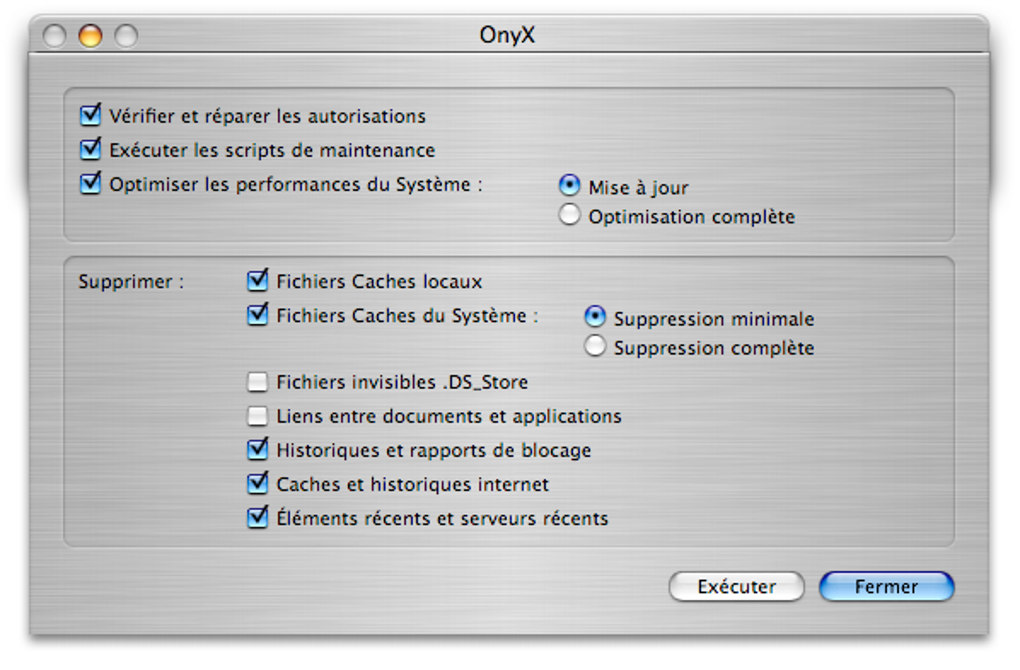Image resolution: width=1020 pixels, height=670 pixels.
Task: Uncheck Fichiers Caches locaux
Action: [258, 281]
